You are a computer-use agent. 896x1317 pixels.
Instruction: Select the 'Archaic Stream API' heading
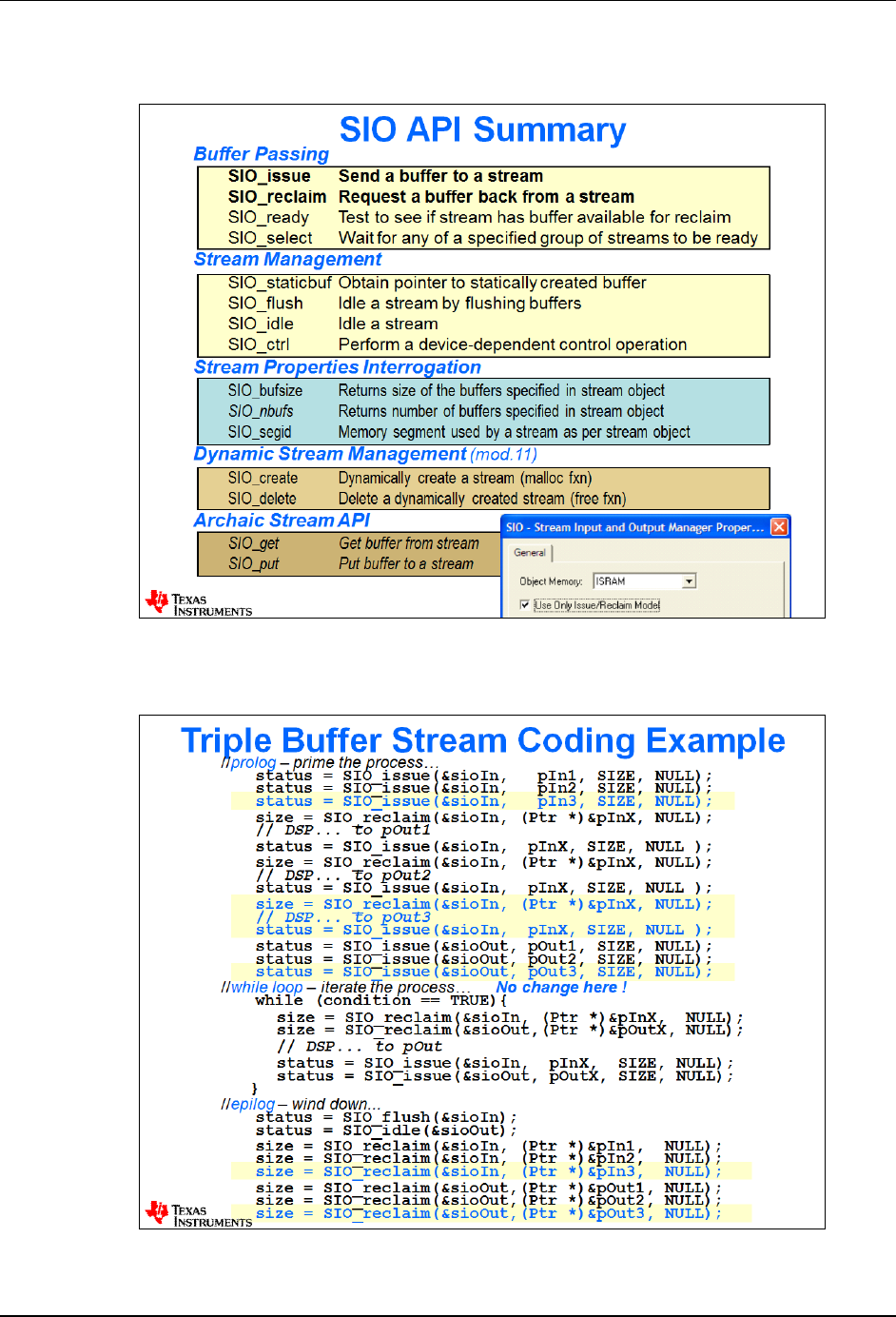[282, 521]
